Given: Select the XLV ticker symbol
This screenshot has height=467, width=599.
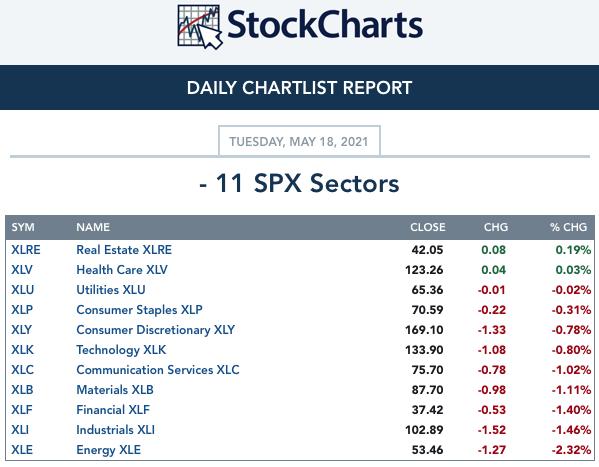Looking at the screenshot, I should tap(22, 270).
